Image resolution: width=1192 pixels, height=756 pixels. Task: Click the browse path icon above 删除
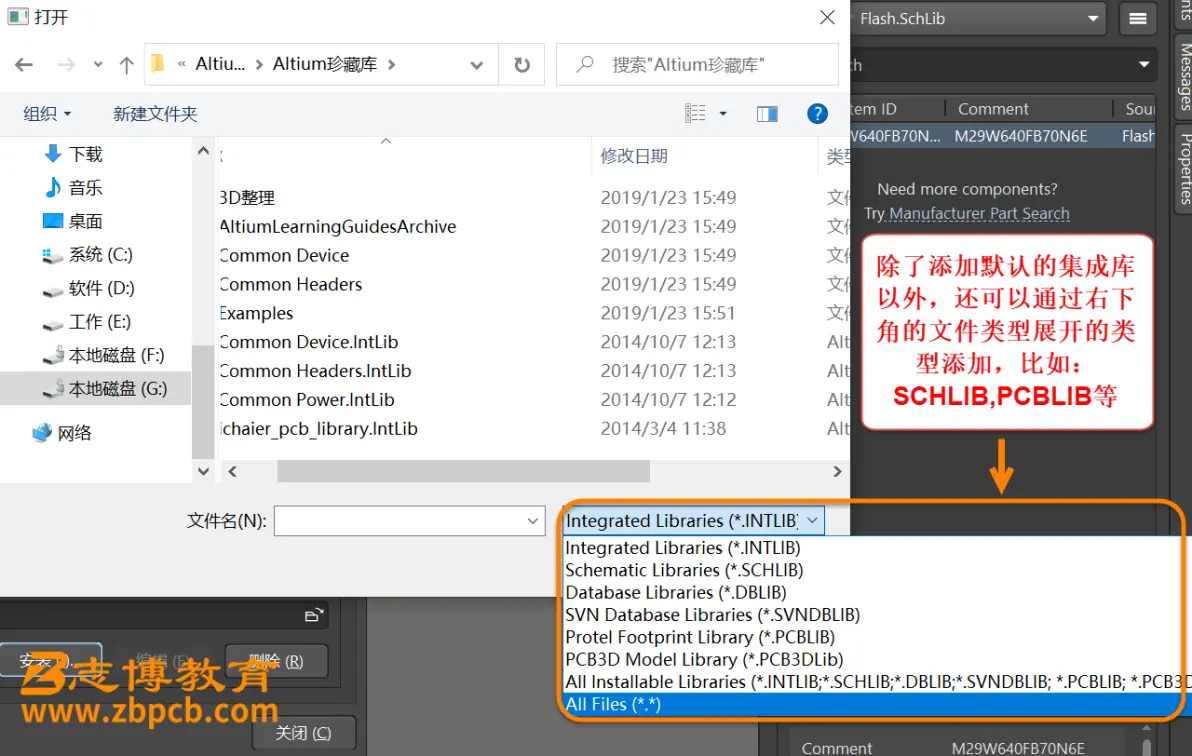313,615
